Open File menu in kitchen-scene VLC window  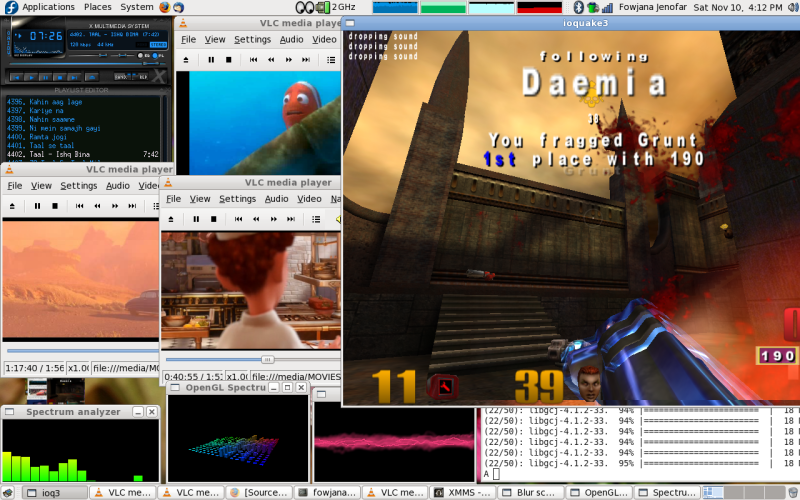pos(173,199)
